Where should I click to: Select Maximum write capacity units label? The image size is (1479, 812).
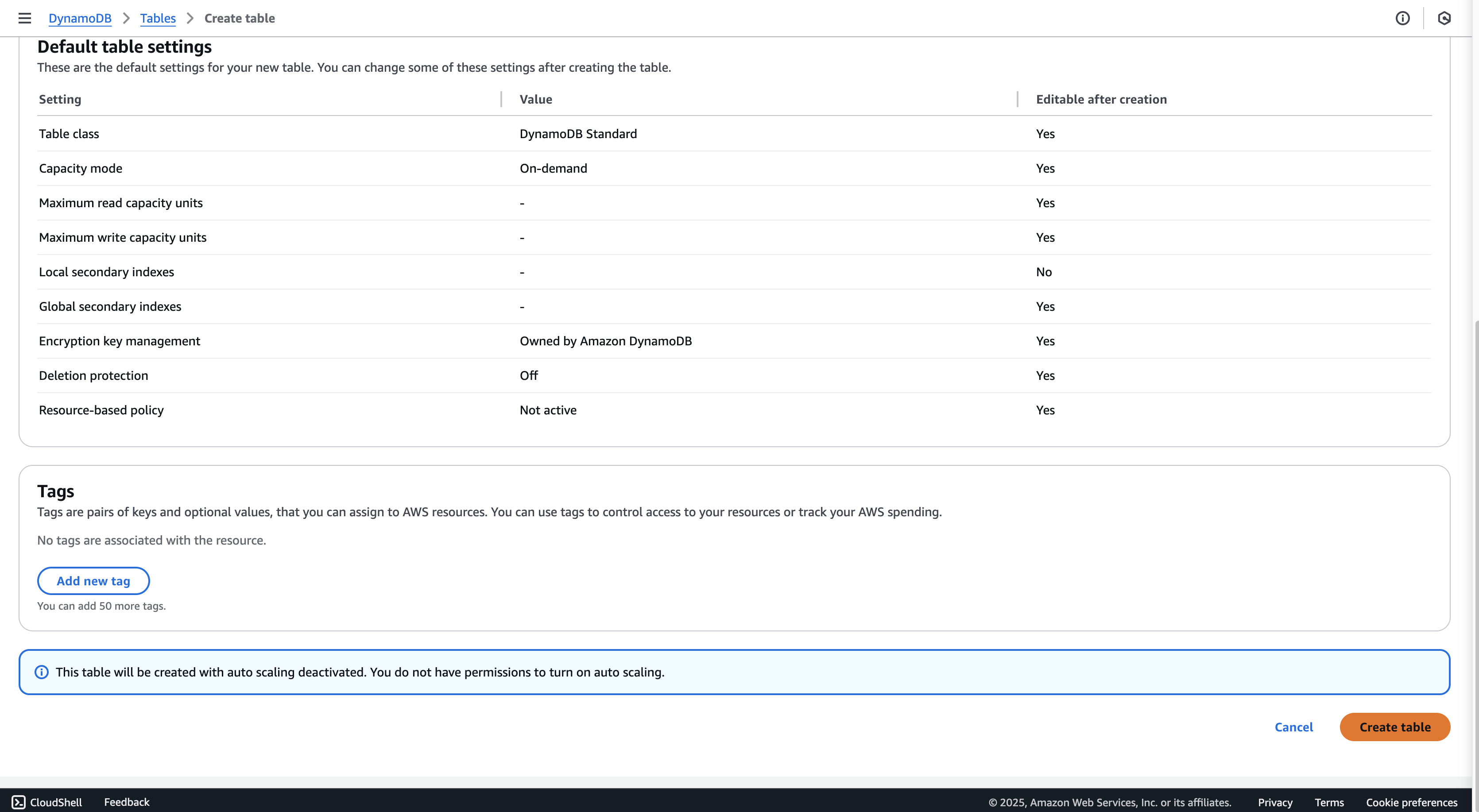[123, 237]
